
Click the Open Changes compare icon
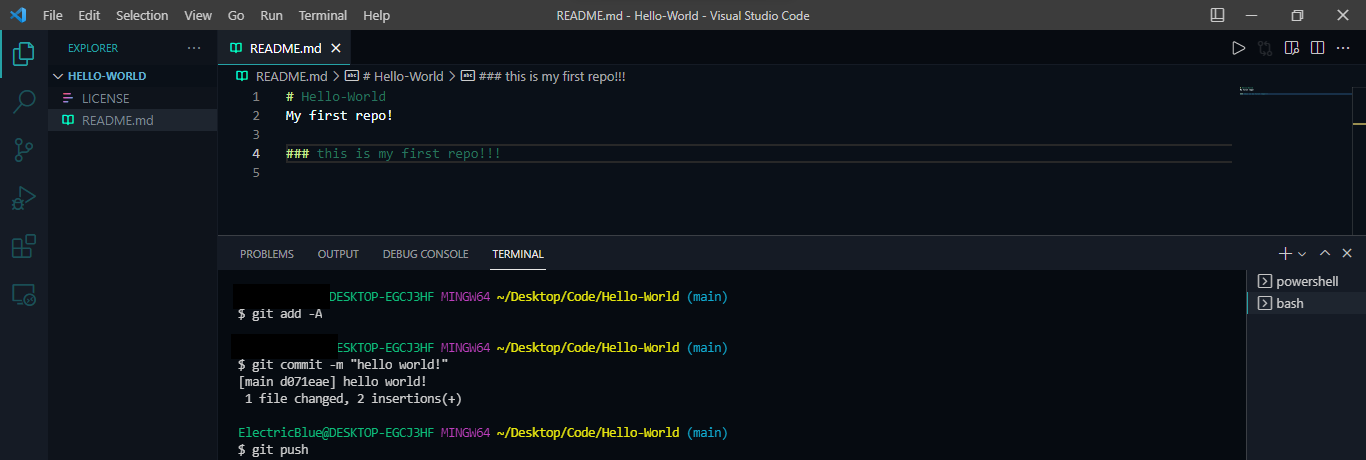(x=1265, y=48)
